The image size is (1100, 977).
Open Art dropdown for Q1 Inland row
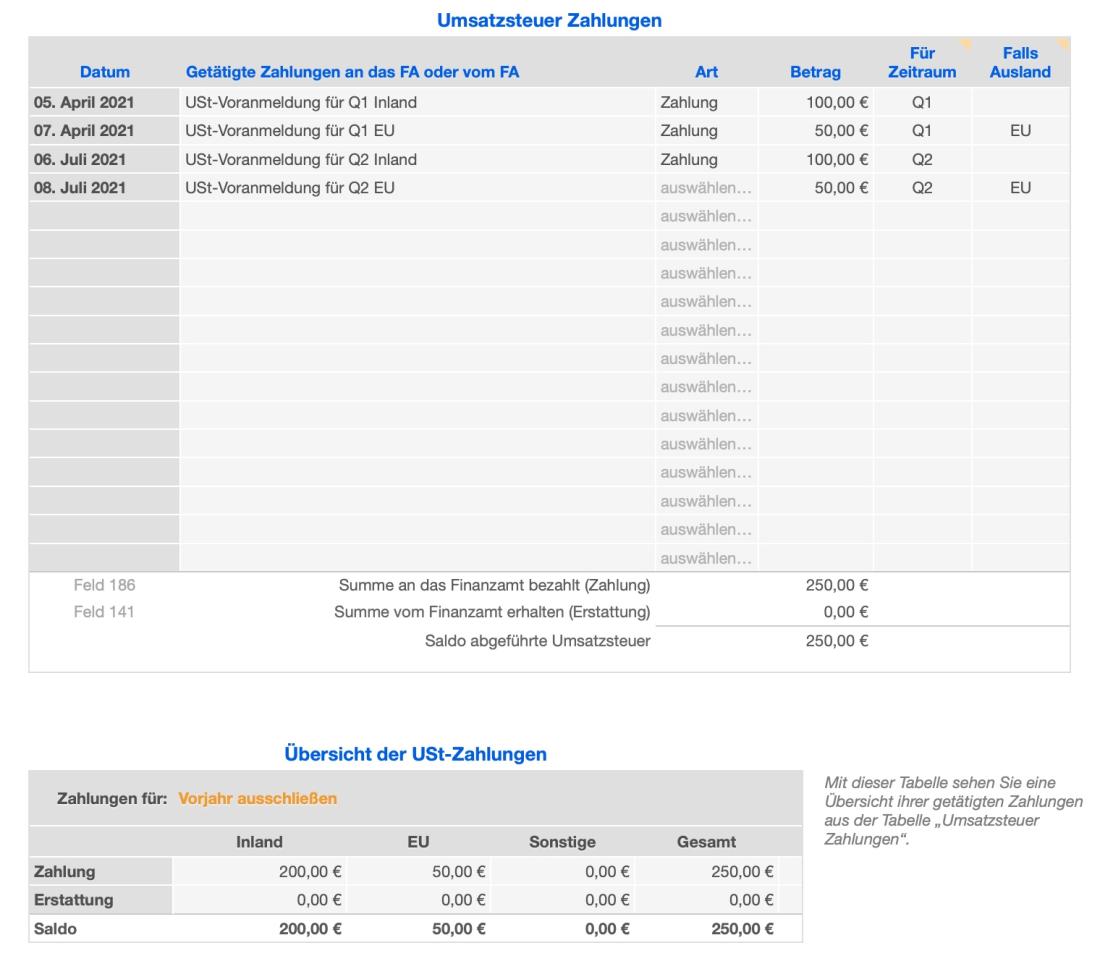706,102
